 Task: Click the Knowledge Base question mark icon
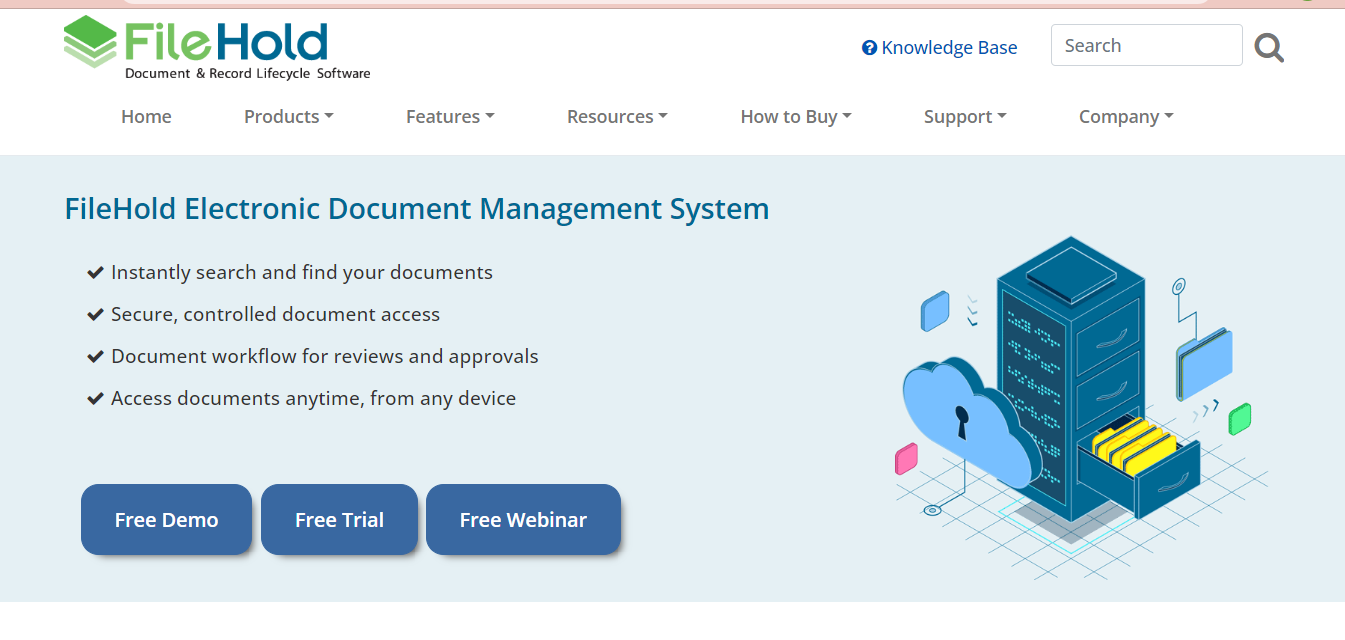tap(869, 48)
